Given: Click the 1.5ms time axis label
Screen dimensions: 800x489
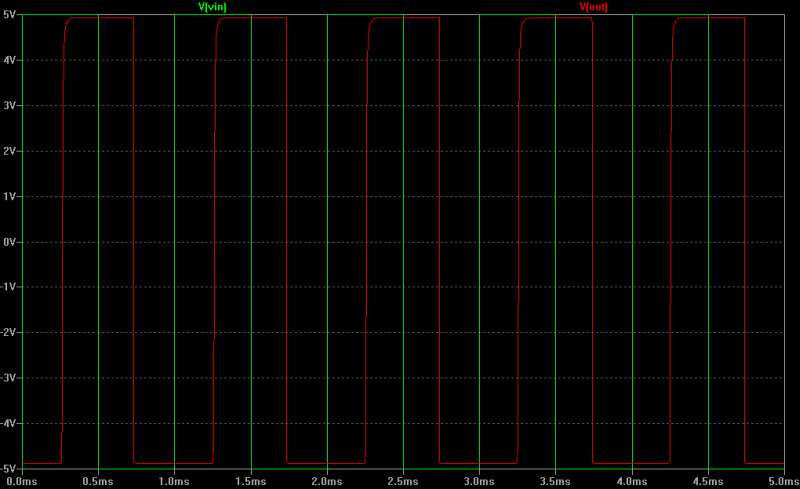Looking at the screenshot, I should 251,481.
